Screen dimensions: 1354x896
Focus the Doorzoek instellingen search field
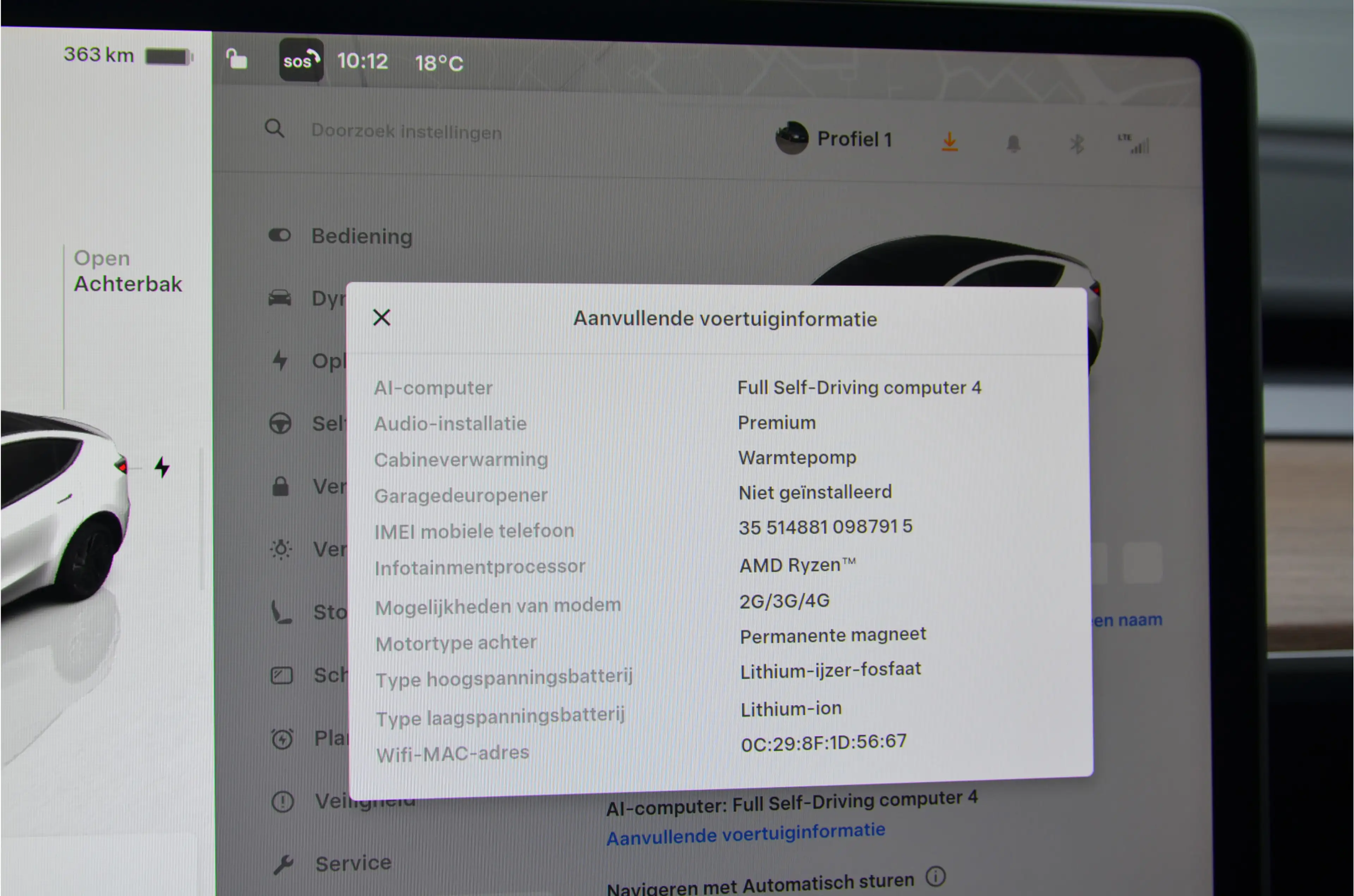[406, 131]
